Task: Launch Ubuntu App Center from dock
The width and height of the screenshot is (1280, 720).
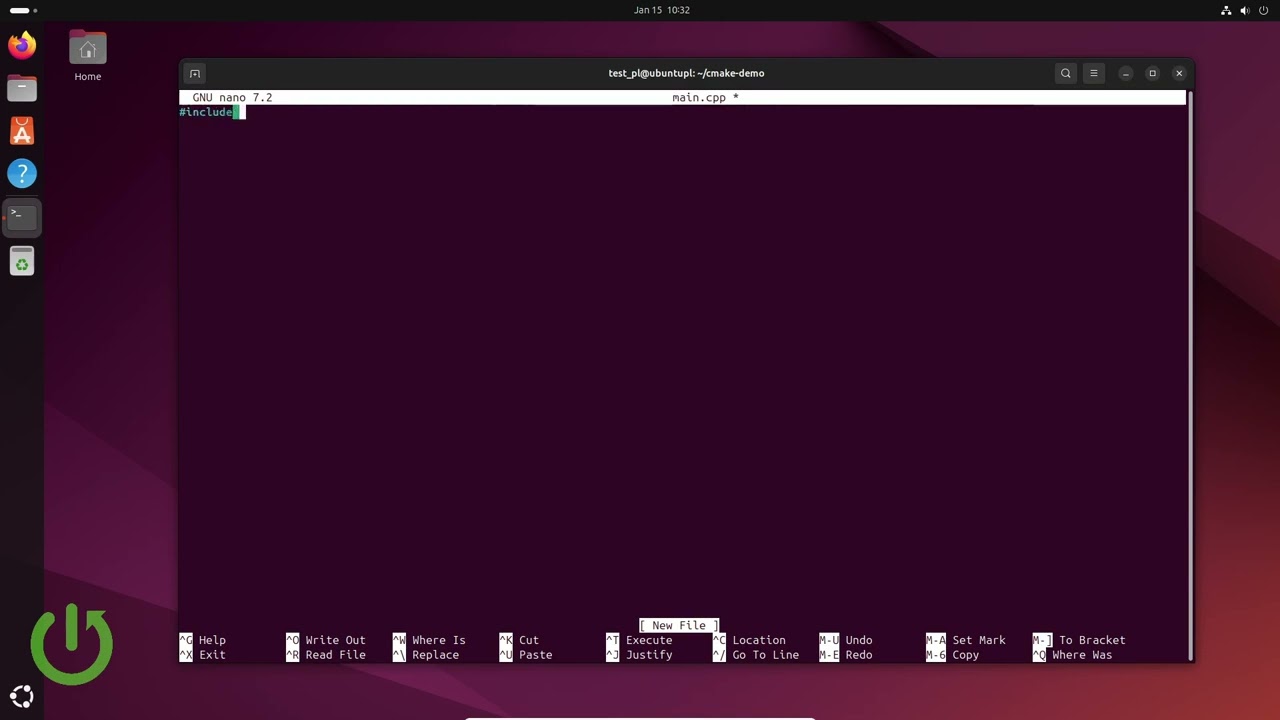Action: (22, 131)
